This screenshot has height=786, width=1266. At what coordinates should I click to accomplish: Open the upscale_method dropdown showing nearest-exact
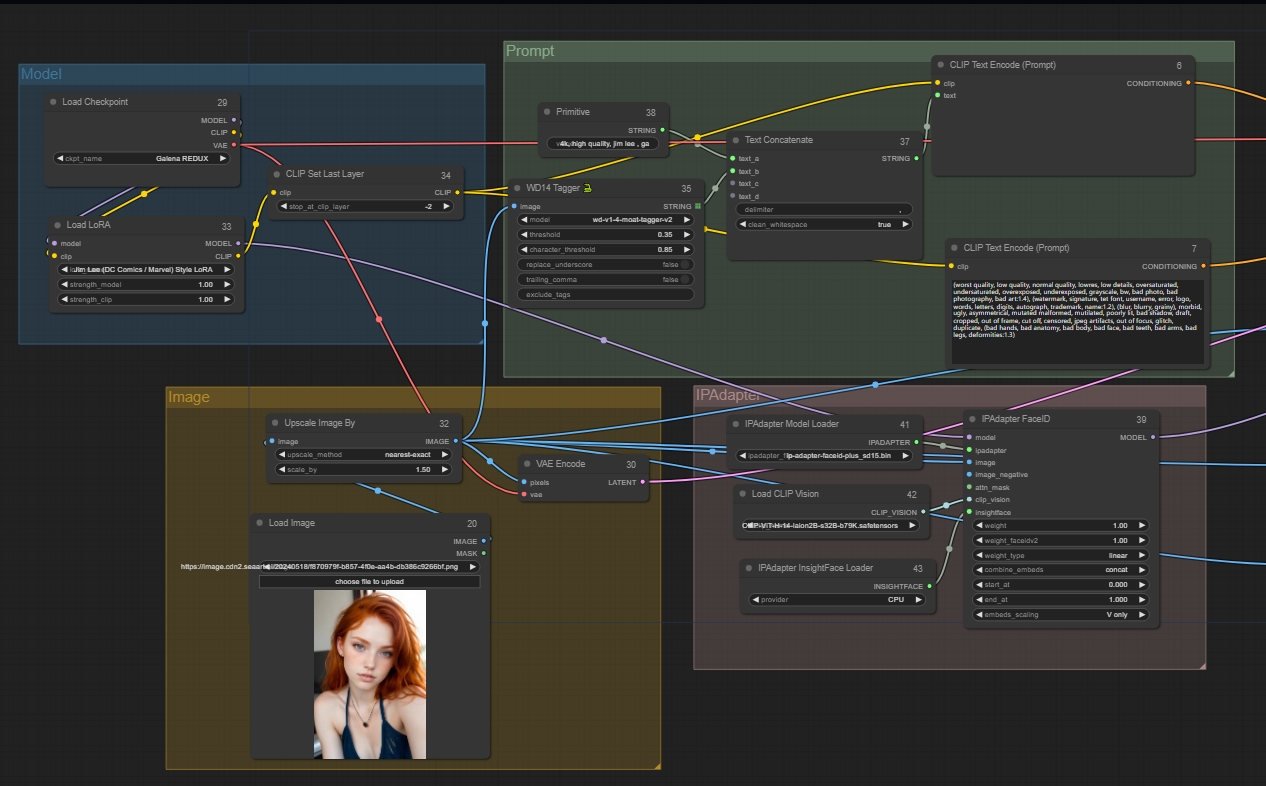tap(364, 454)
